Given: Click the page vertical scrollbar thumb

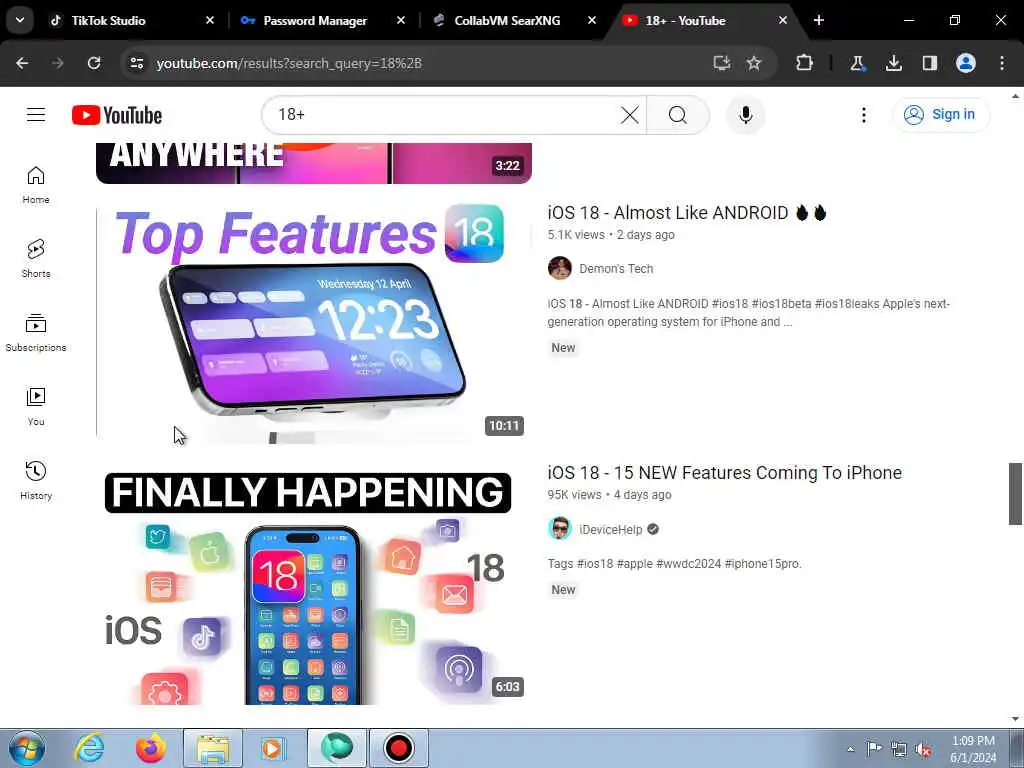Looking at the screenshot, I should [1015, 494].
